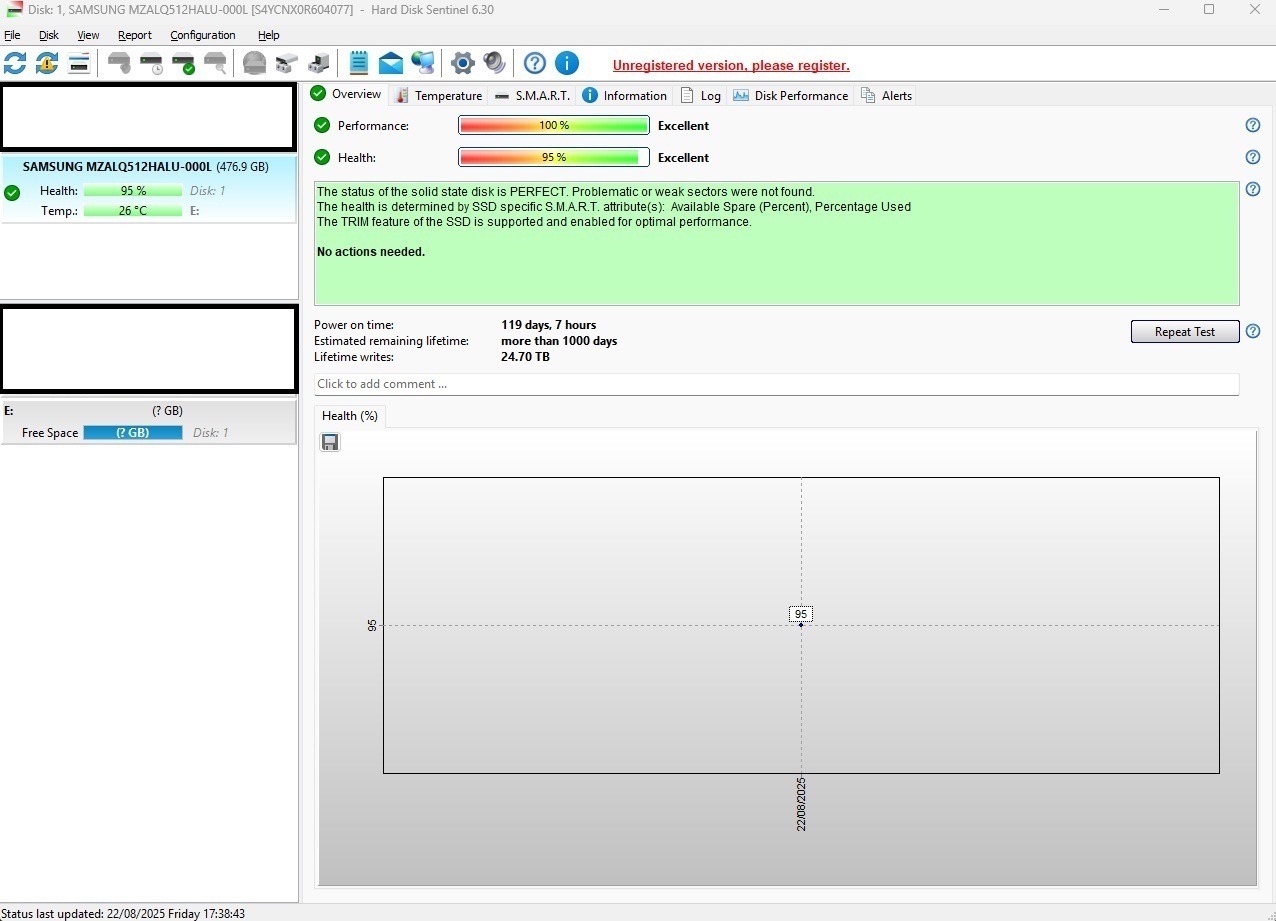
Task: Click the Free Space (? GB) bar
Action: [133, 432]
